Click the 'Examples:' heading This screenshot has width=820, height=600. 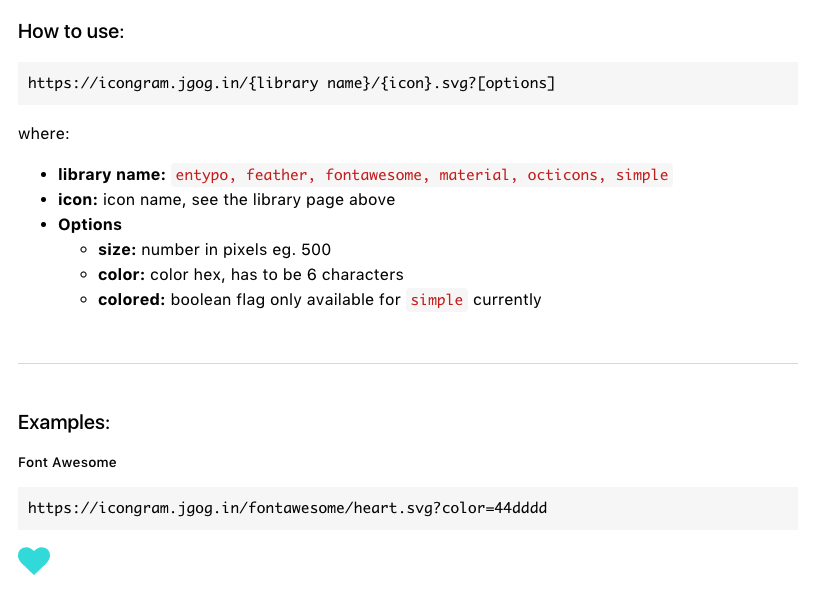click(64, 422)
